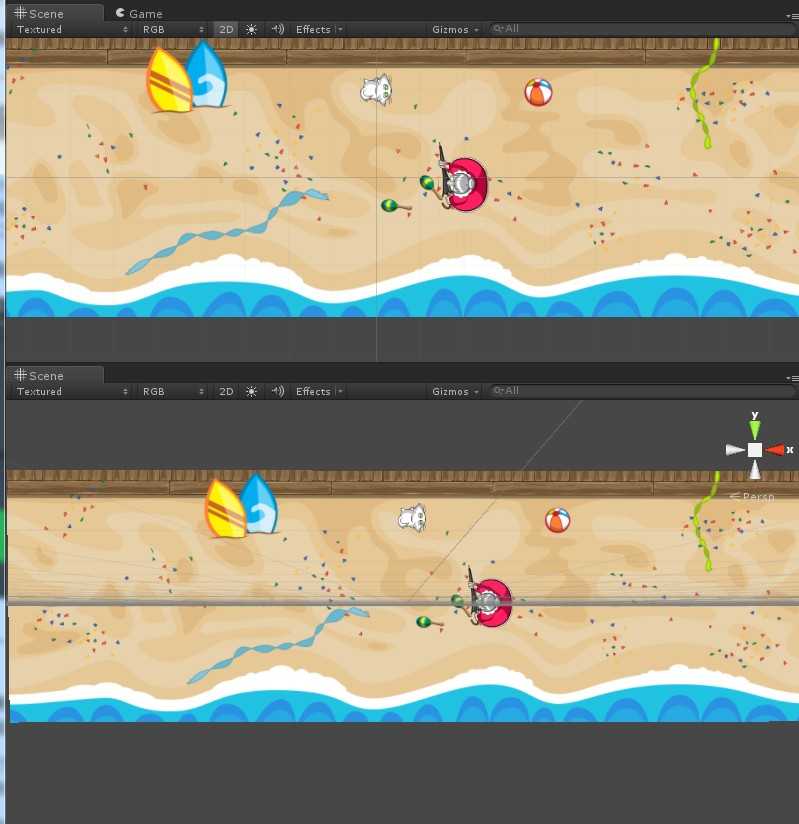Open top panel options menu icon
This screenshot has width=799, height=824.
793,16
